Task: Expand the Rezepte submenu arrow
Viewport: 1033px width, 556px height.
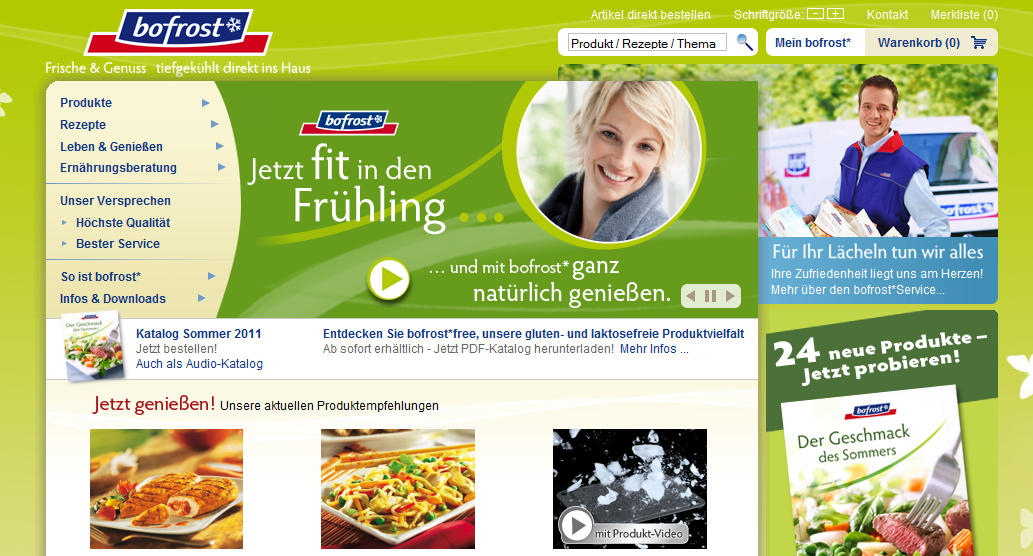Action: (214, 124)
